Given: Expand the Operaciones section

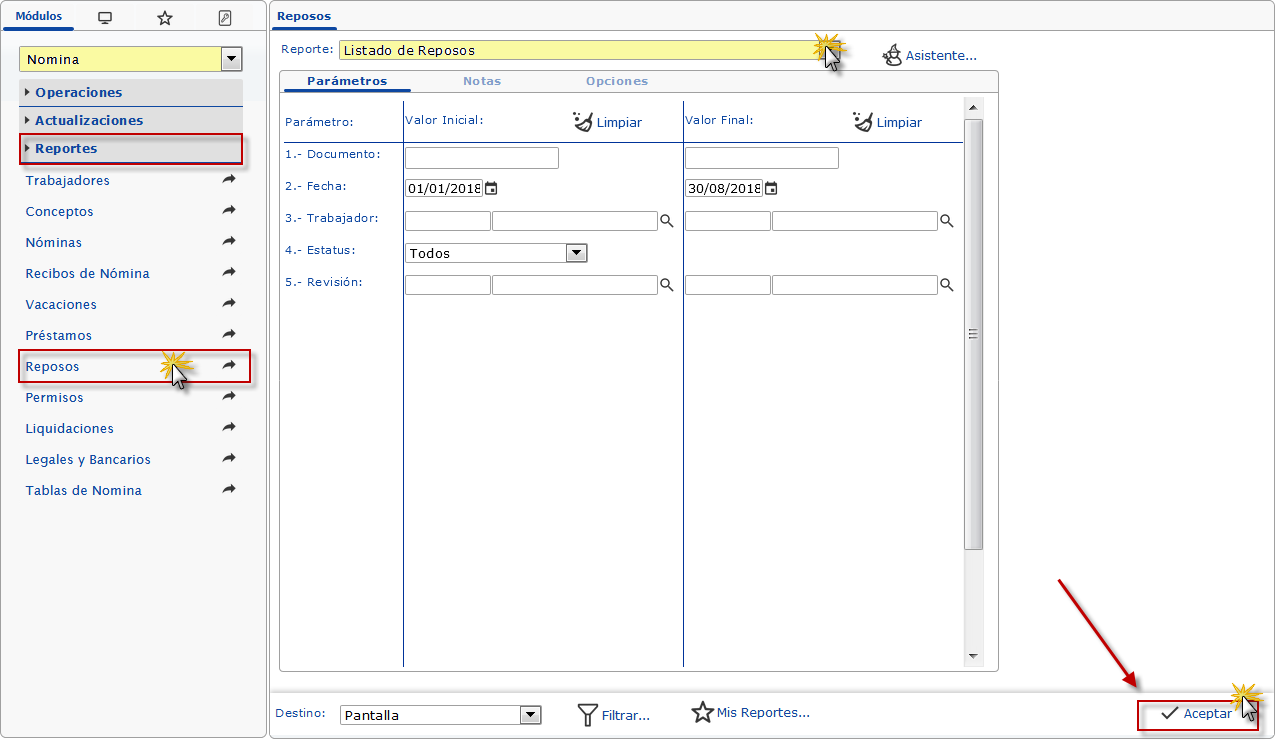Looking at the screenshot, I should pos(78,92).
